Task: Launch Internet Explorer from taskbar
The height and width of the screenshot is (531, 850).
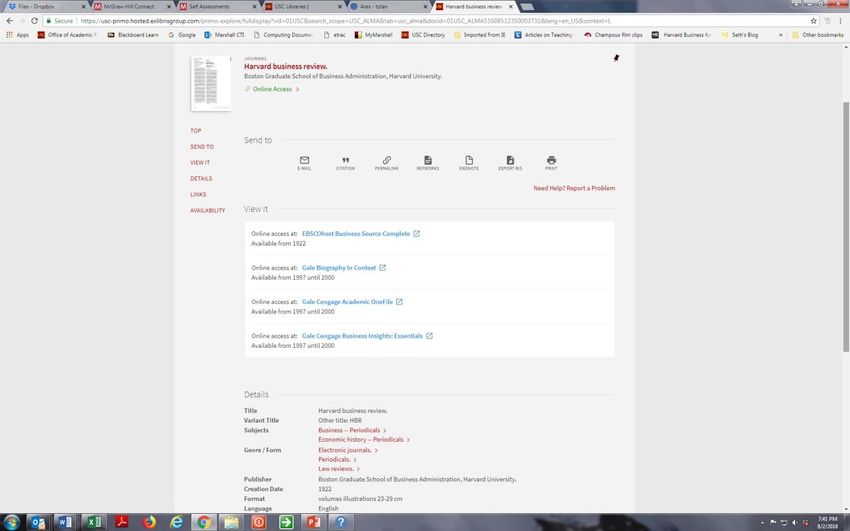Action: 176,522
